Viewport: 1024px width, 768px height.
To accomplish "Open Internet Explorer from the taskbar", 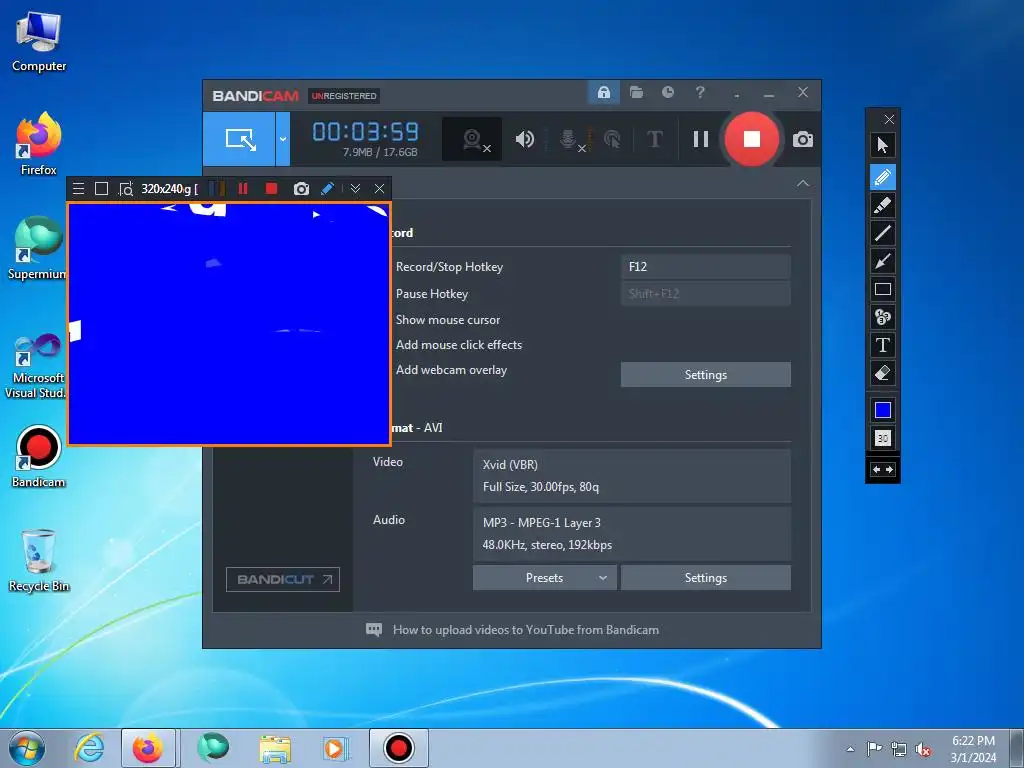I will coord(89,748).
